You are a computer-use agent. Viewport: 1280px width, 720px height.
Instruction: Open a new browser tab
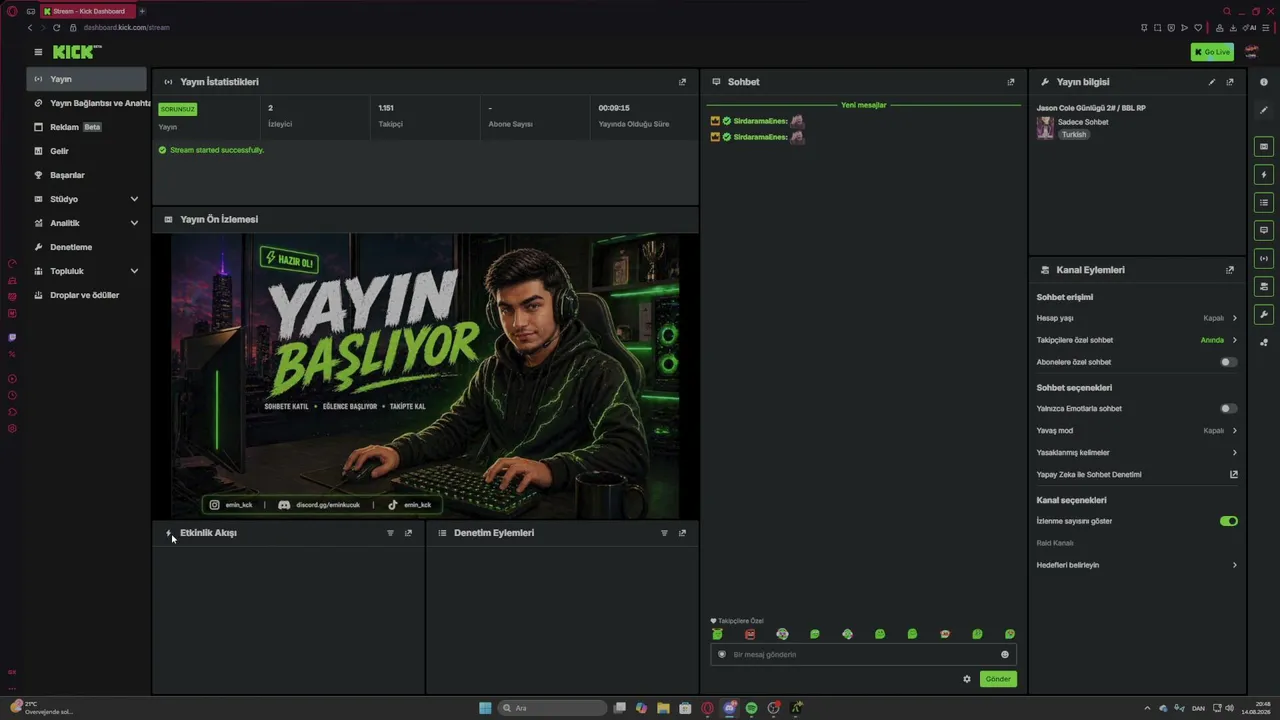[x=142, y=11]
